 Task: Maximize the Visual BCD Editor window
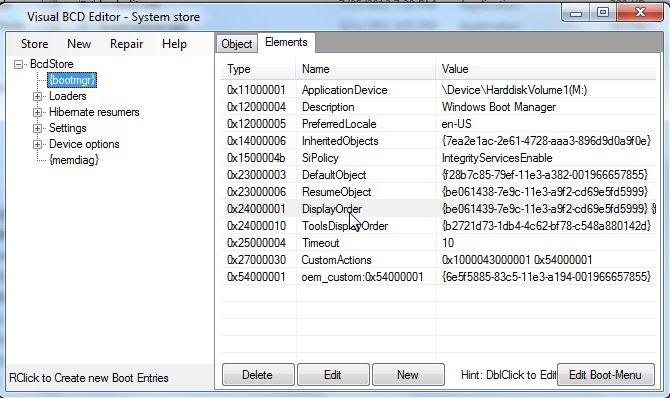[x=602, y=13]
